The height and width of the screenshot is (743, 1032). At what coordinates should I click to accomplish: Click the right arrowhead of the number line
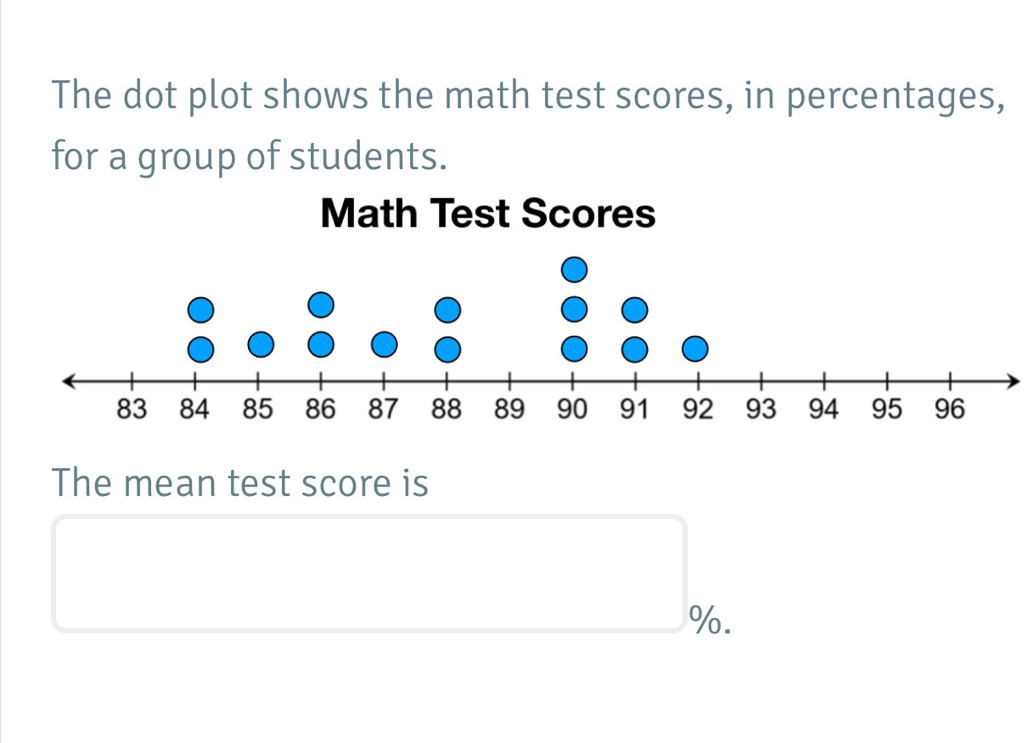click(x=1013, y=381)
